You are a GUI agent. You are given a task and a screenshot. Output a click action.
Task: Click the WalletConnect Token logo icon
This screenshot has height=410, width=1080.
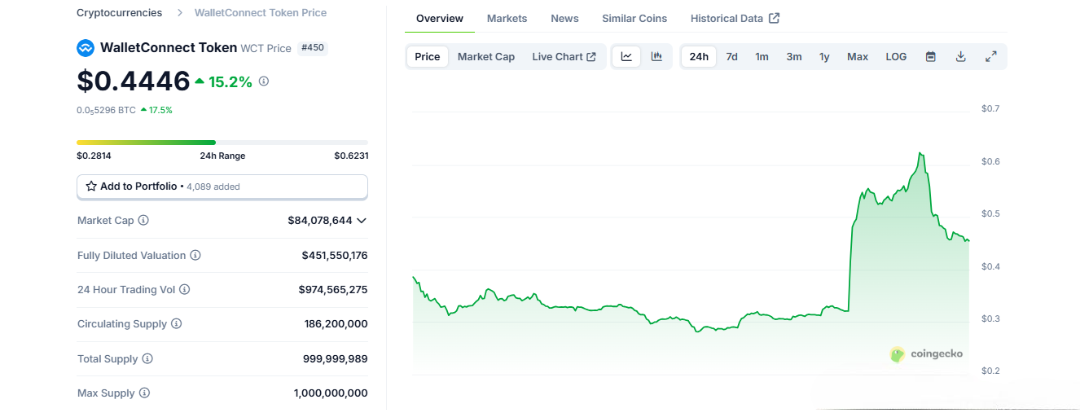click(85, 48)
